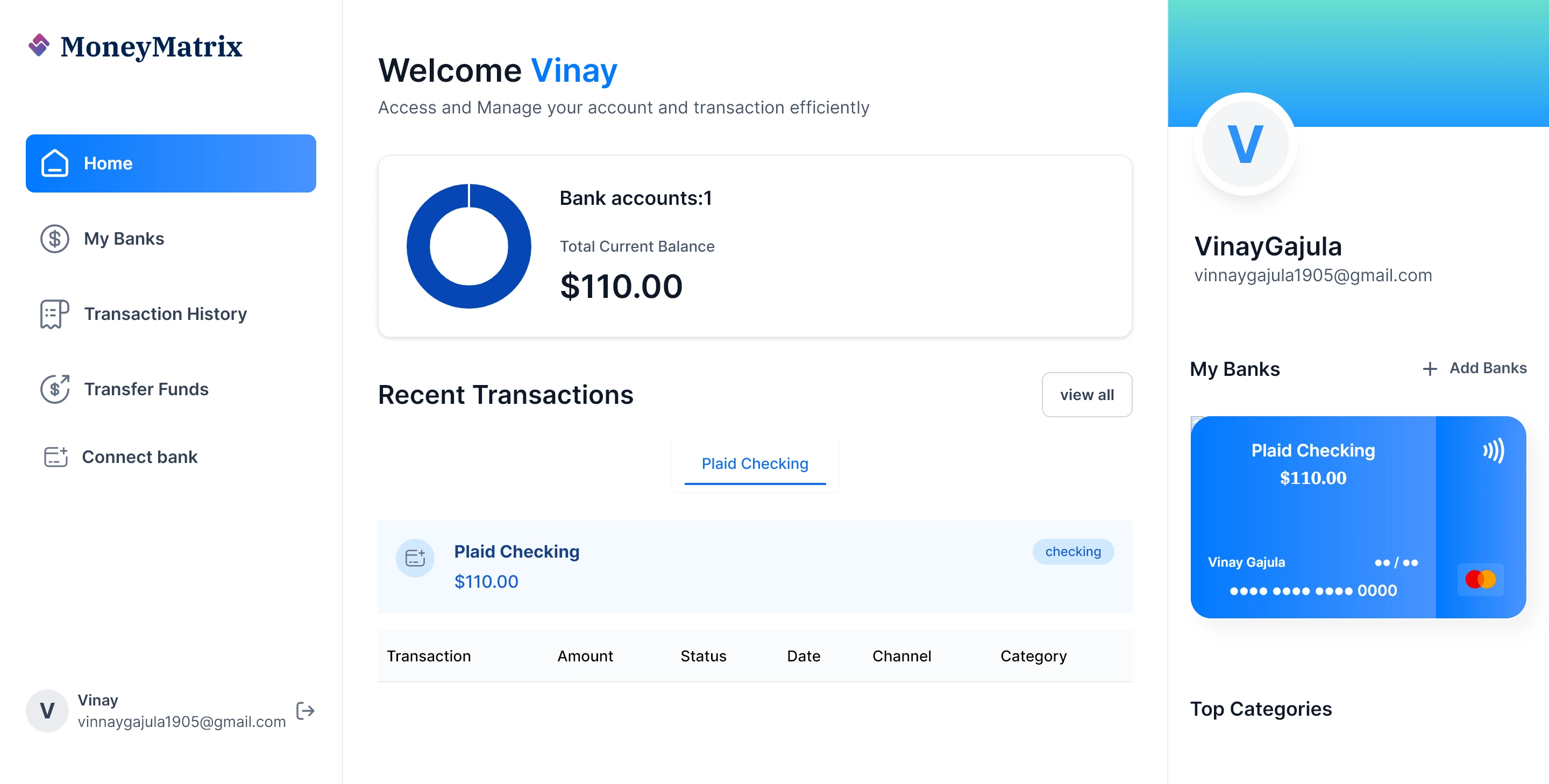This screenshot has height=784, width=1549.
Task: Click the checking account type badge
Action: point(1073,551)
